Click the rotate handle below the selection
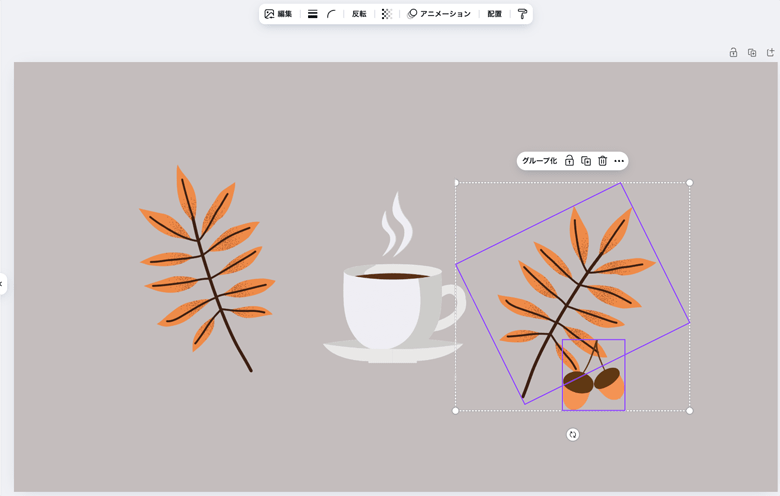 point(573,434)
